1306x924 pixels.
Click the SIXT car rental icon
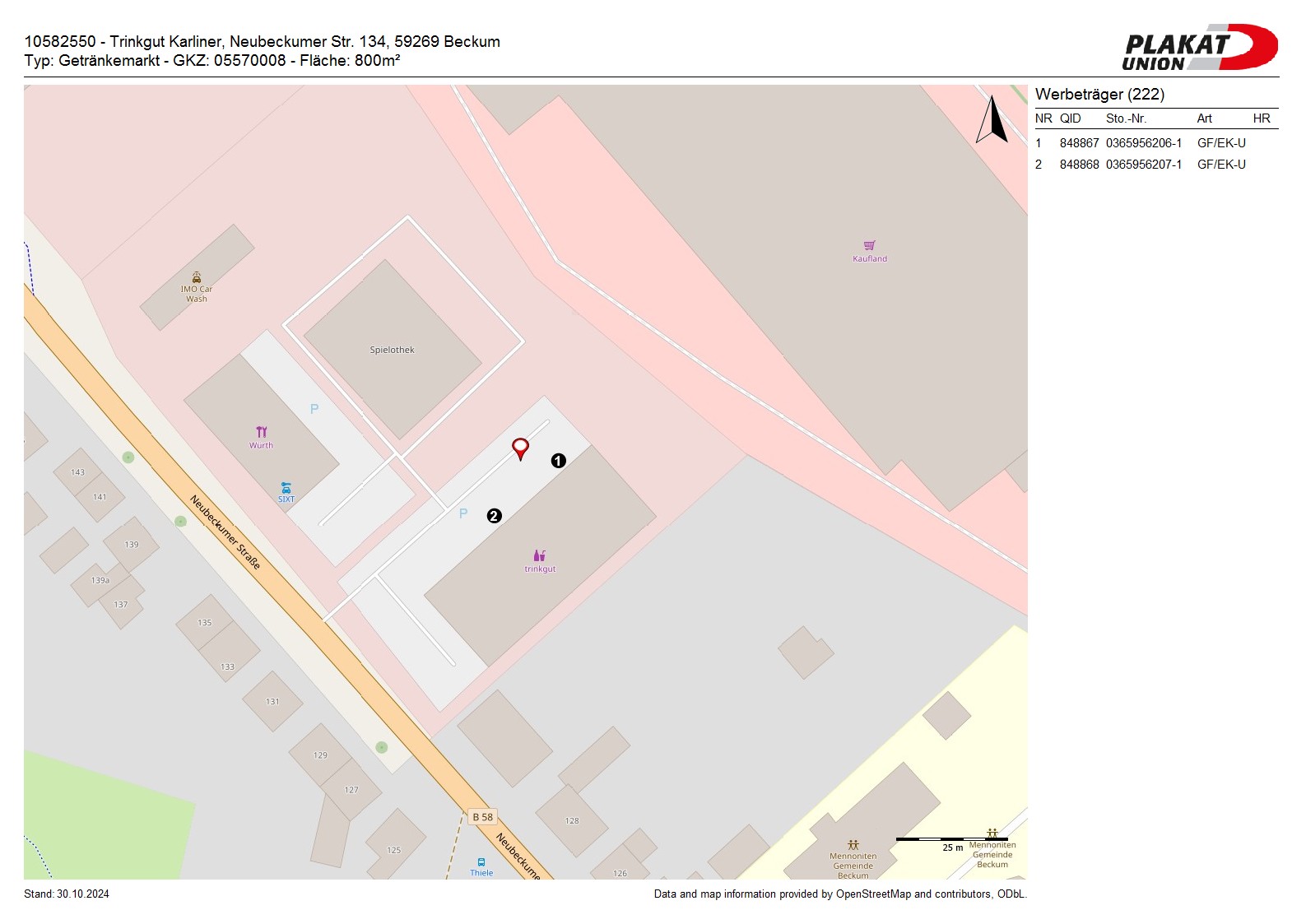286,488
